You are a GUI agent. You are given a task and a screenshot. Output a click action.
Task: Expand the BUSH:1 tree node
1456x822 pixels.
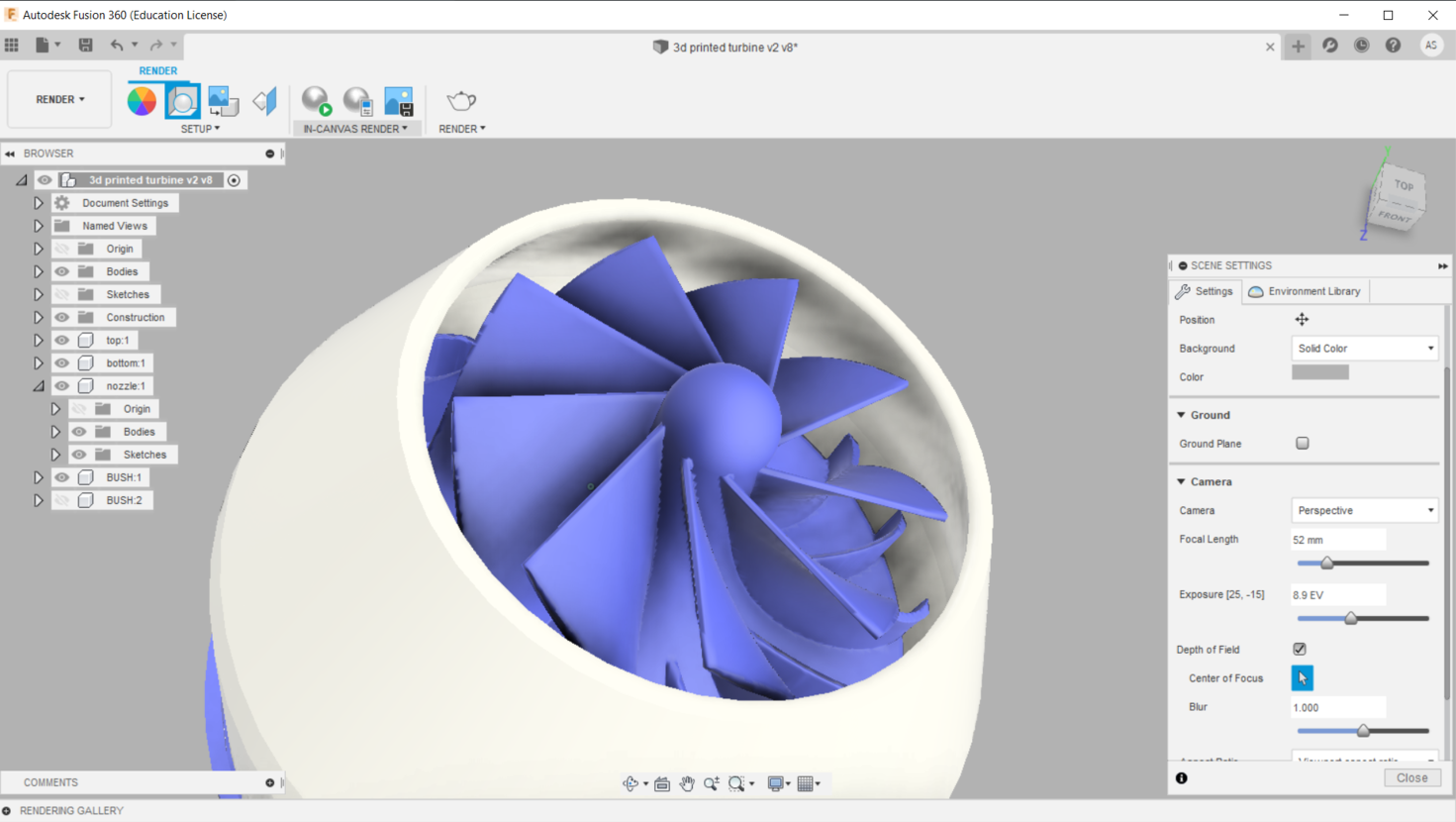tap(39, 477)
